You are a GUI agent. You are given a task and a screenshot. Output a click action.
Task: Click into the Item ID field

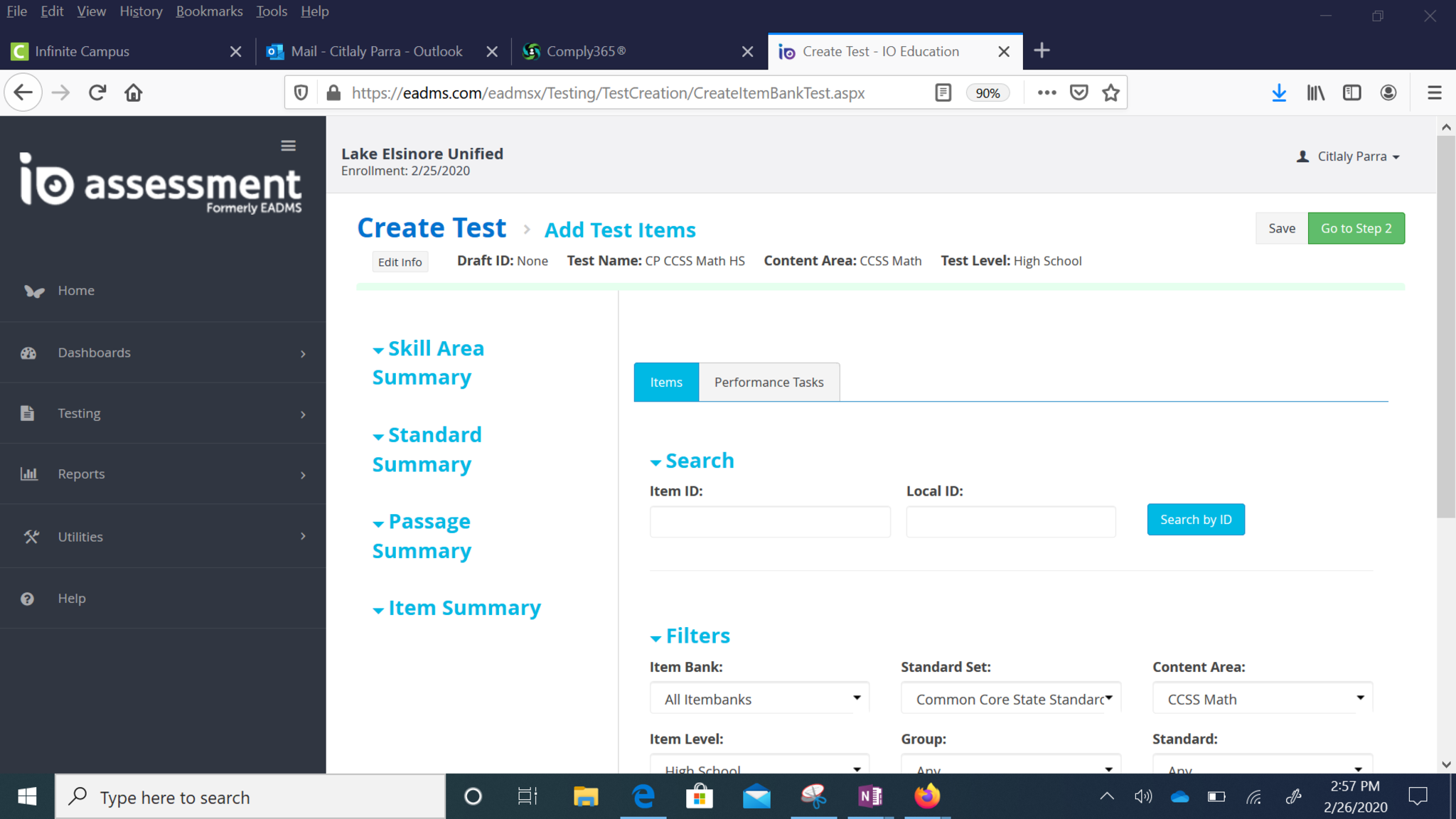769,522
